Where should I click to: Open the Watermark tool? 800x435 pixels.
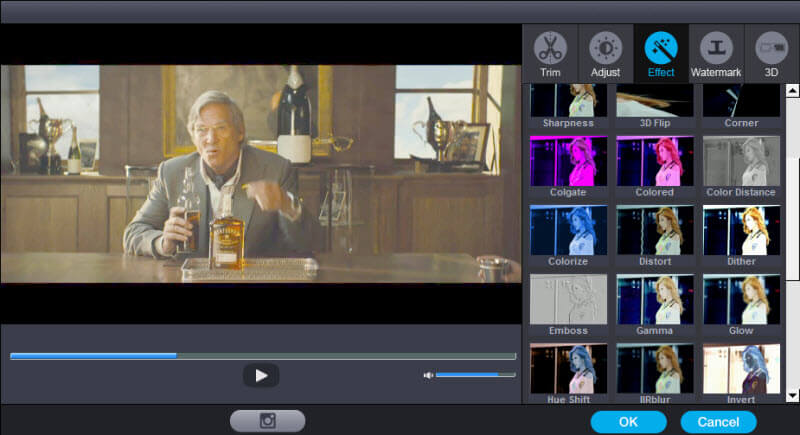[x=716, y=54]
